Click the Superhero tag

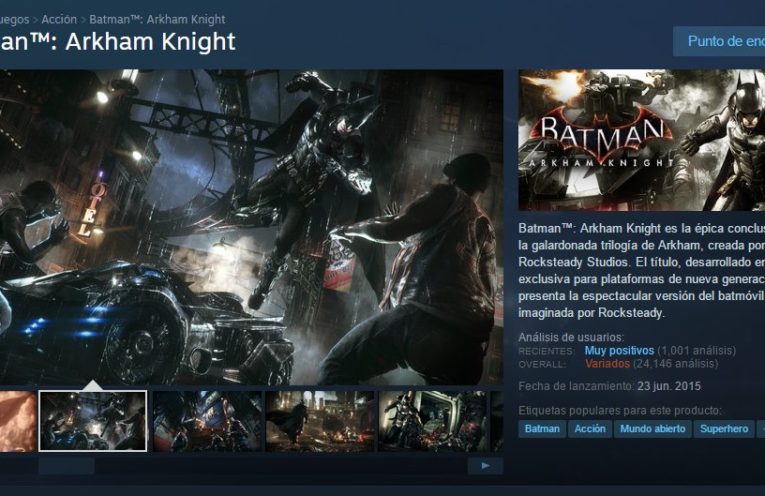pyautogui.click(x=724, y=429)
